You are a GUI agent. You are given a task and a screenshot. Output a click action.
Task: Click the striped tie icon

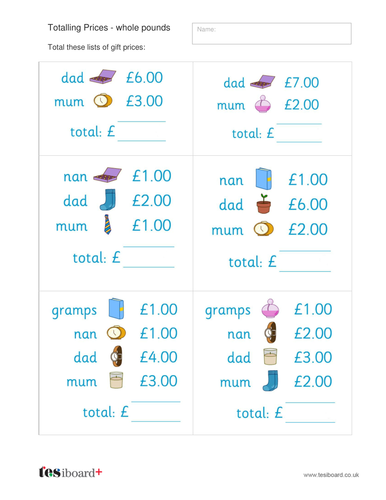(x=107, y=224)
